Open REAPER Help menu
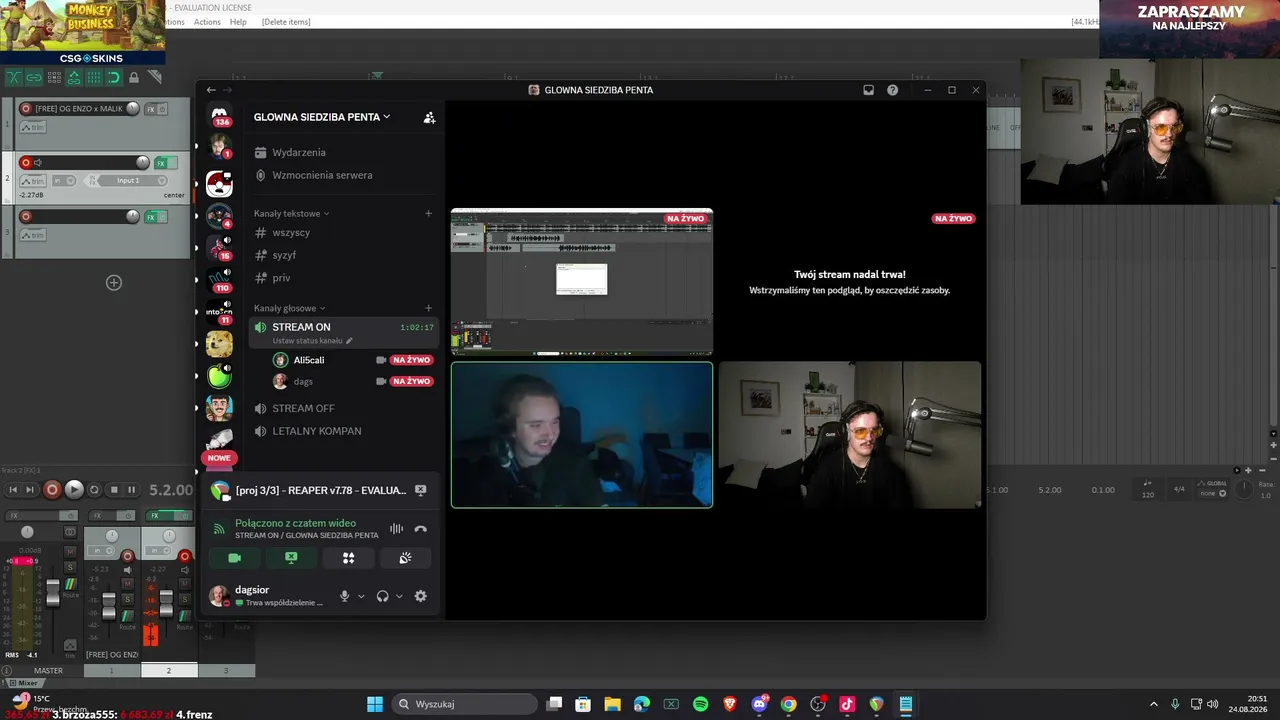Viewport: 1280px width, 720px height. point(238,22)
